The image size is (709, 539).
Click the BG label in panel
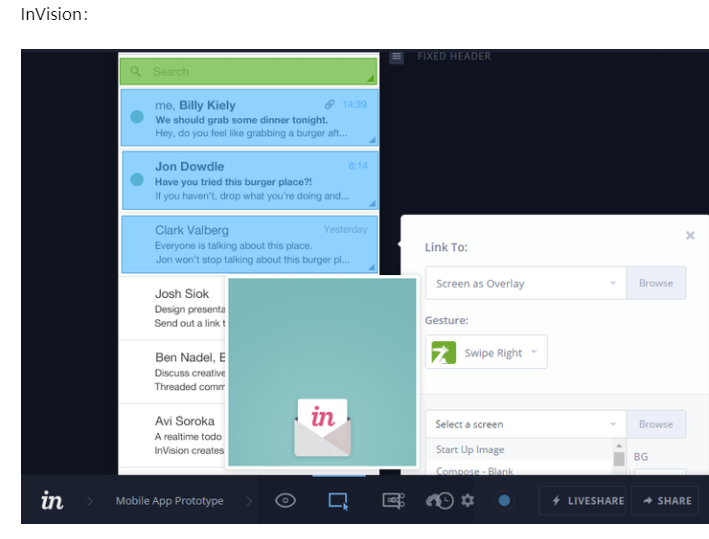click(x=641, y=457)
